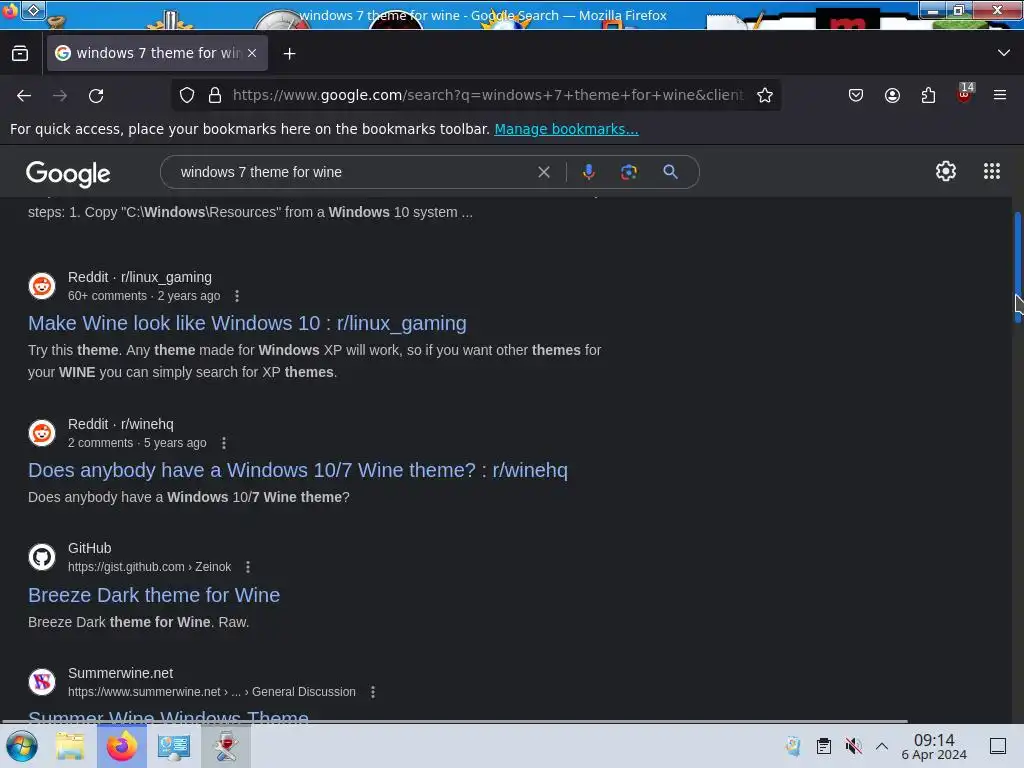
Task: Search by image with Google Lens
Action: 629,172
